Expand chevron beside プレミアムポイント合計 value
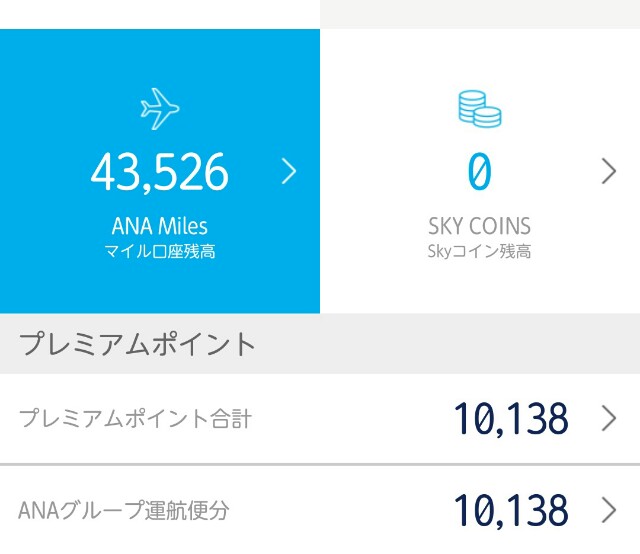This screenshot has width=640, height=554. tap(609, 418)
